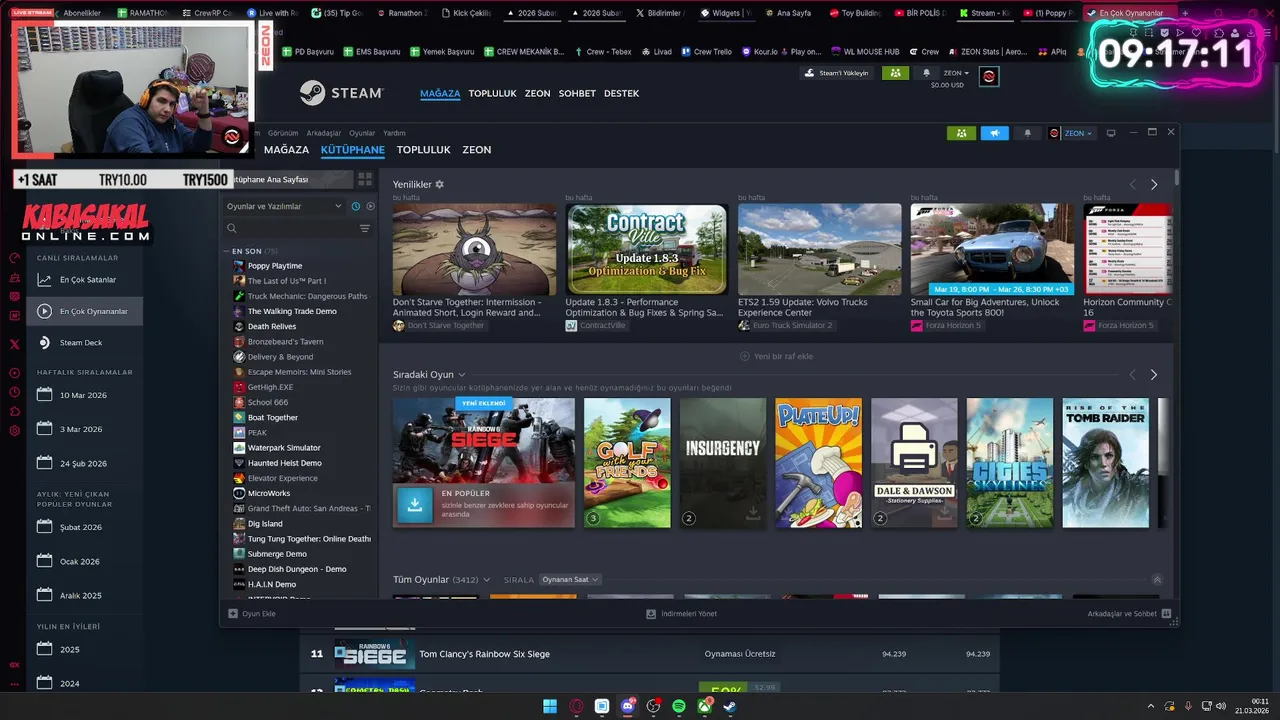This screenshot has width=1280, height=720.
Task: Open blue announcements megaphone button
Action: [994, 133]
